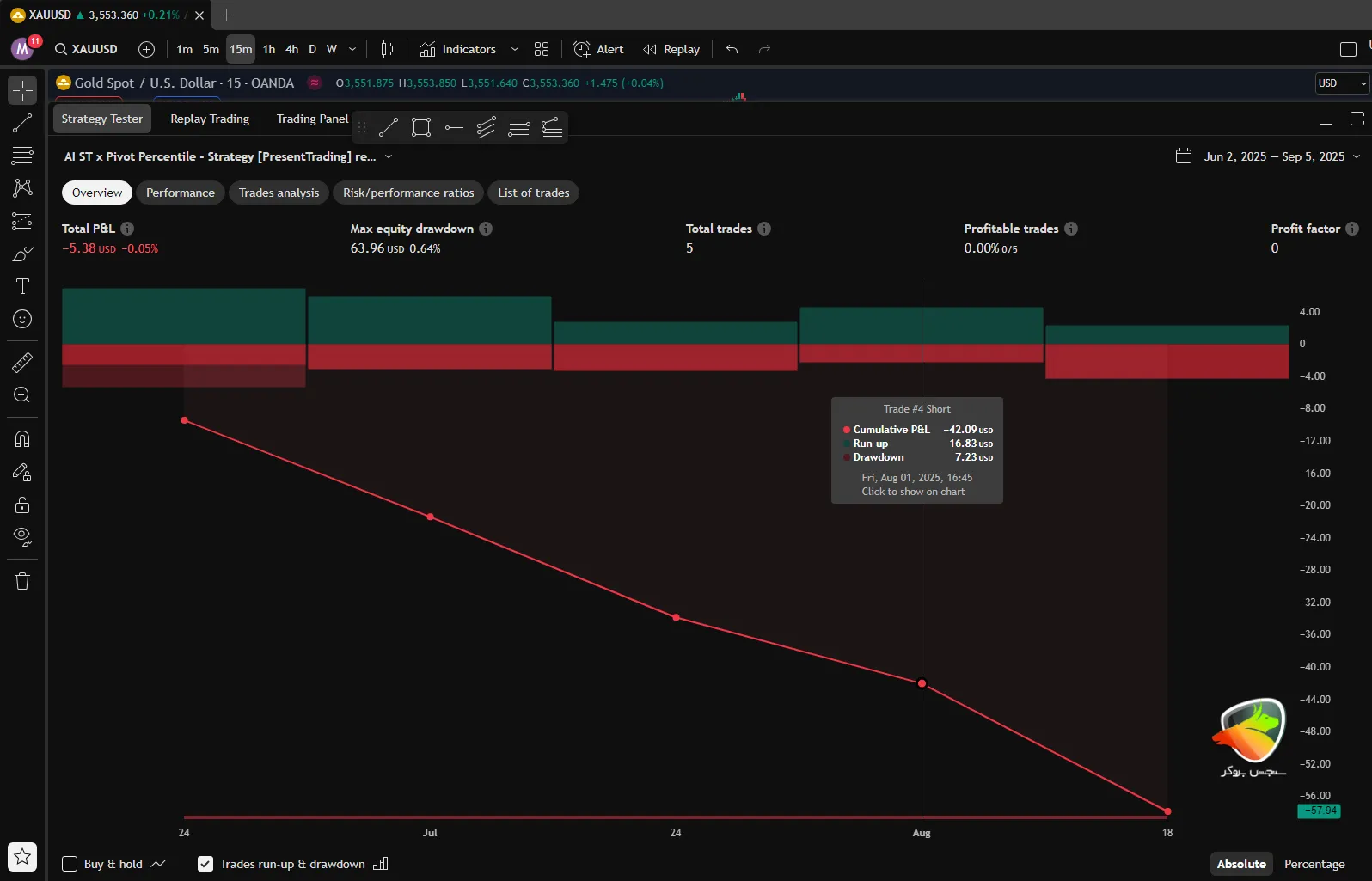Image resolution: width=1372 pixels, height=881 pixels.
Task: Open the Alert creation button
Action: point(598,49)
